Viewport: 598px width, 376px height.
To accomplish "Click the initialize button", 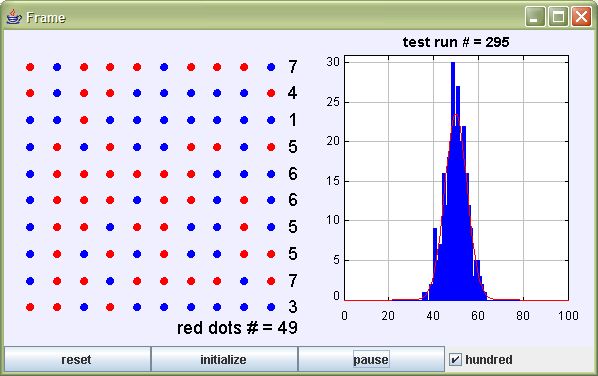I will [x=224, y=359].
